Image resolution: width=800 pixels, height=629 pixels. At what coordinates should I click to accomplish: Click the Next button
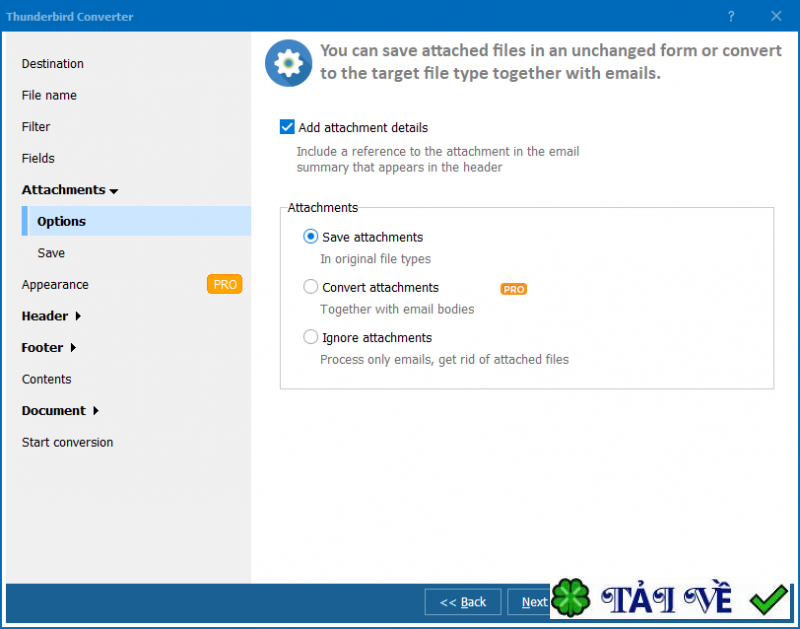tap(534, 601)
